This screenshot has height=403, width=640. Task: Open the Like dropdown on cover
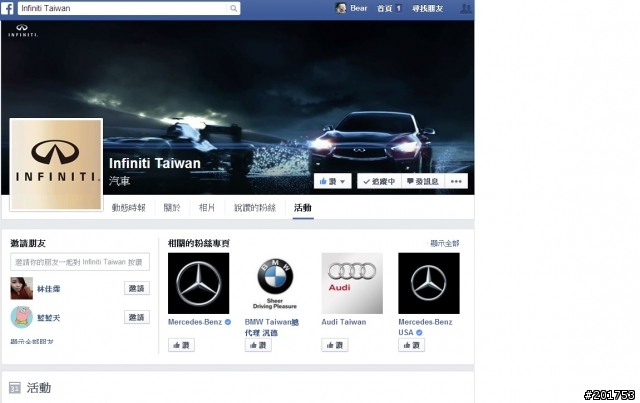(332, 181)
